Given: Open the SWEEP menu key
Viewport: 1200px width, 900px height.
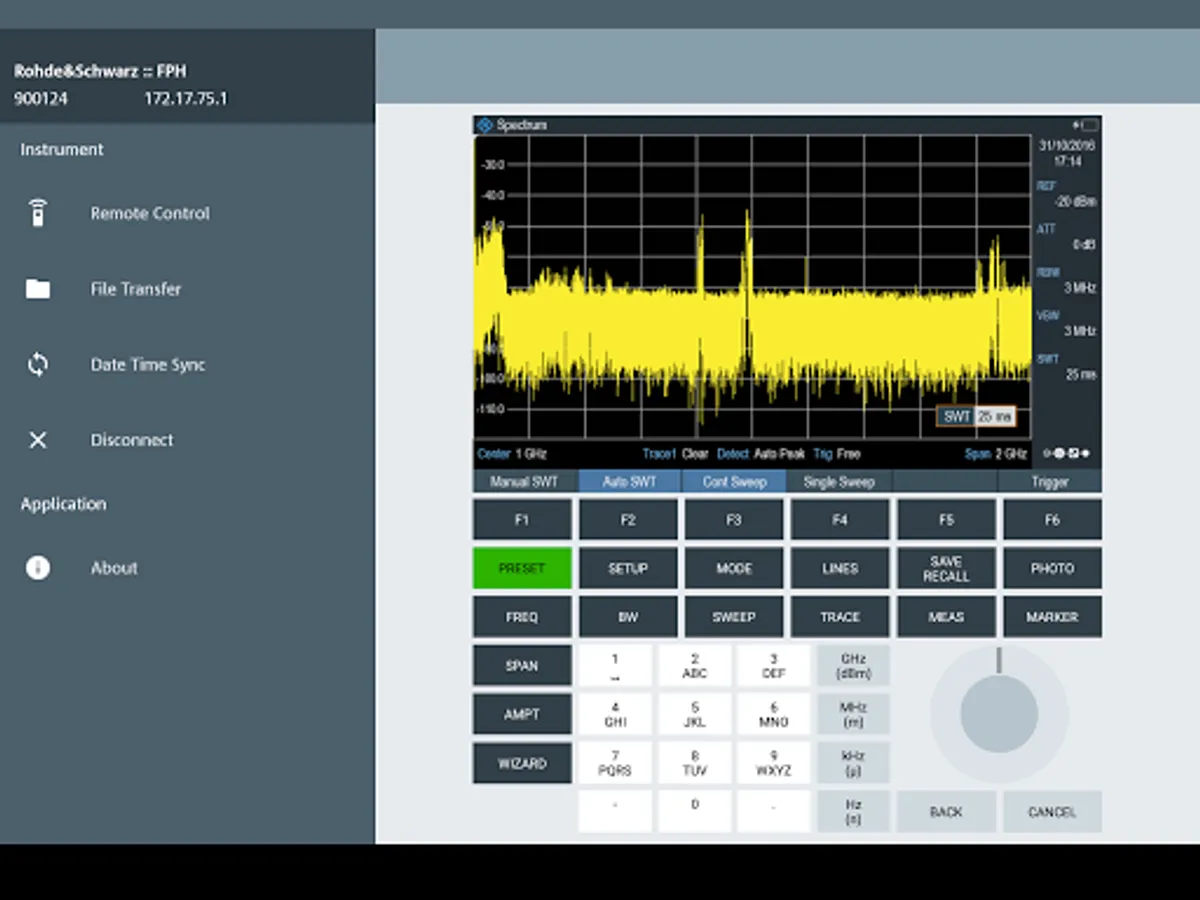Looking at the screenshot, I should [734, 617].
